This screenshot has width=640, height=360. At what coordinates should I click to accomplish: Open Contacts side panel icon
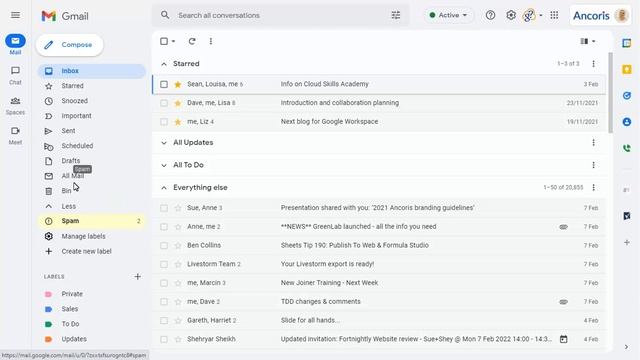coord(627,122)
